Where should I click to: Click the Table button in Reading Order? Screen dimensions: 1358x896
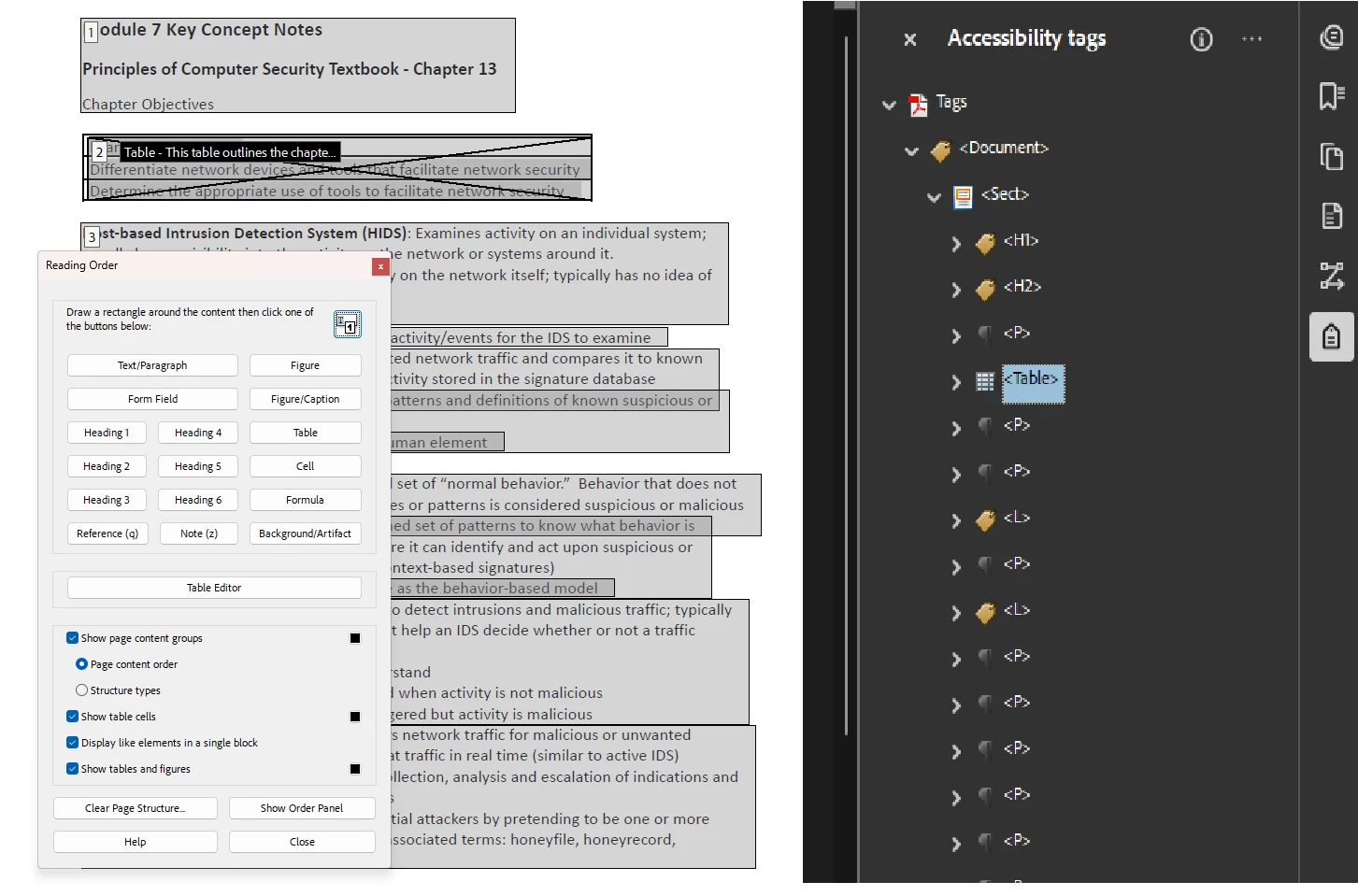306,433
